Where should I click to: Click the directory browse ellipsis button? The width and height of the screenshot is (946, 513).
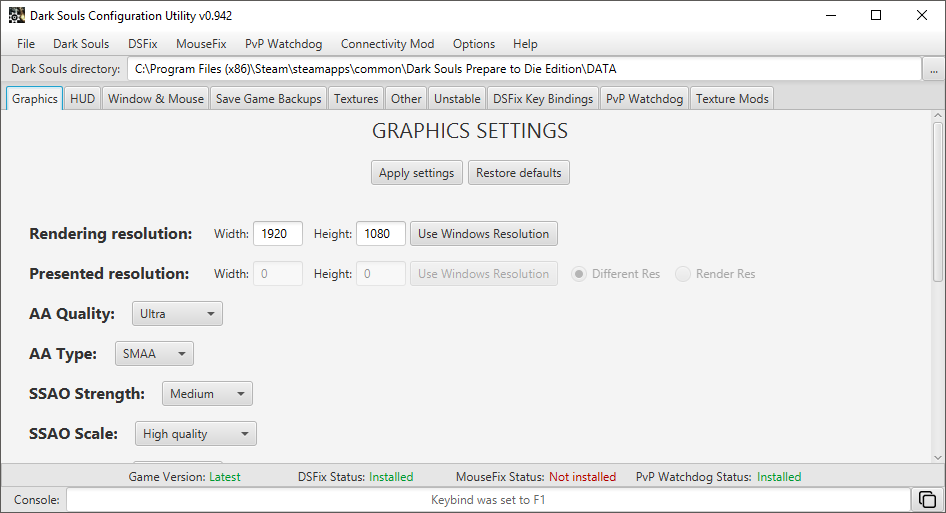point(933,69)
